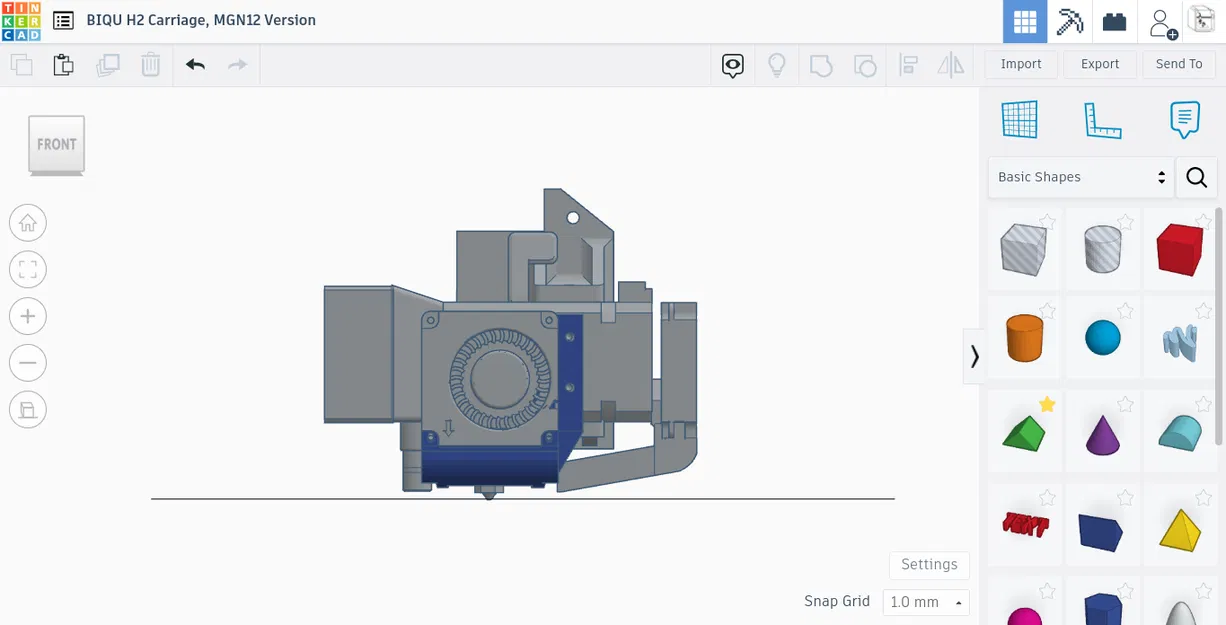Collapse the shapes panel arrow
The width and height of the screenshot is (1226, 625).
(974, 356)
